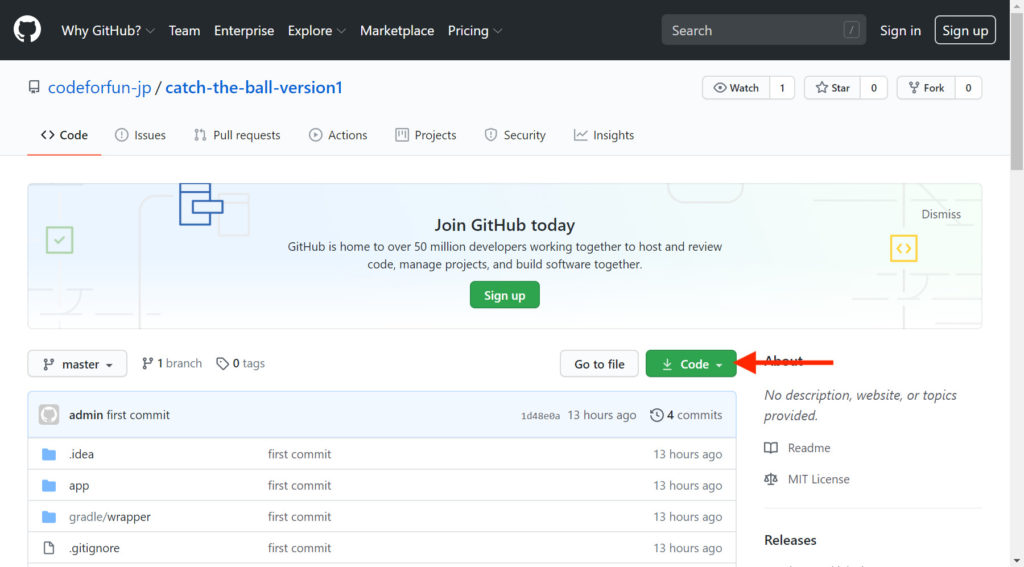Open the Why GitHub? dropdown menu
This screenshot has height=567, width=1024.
click(x=108, y=31)
